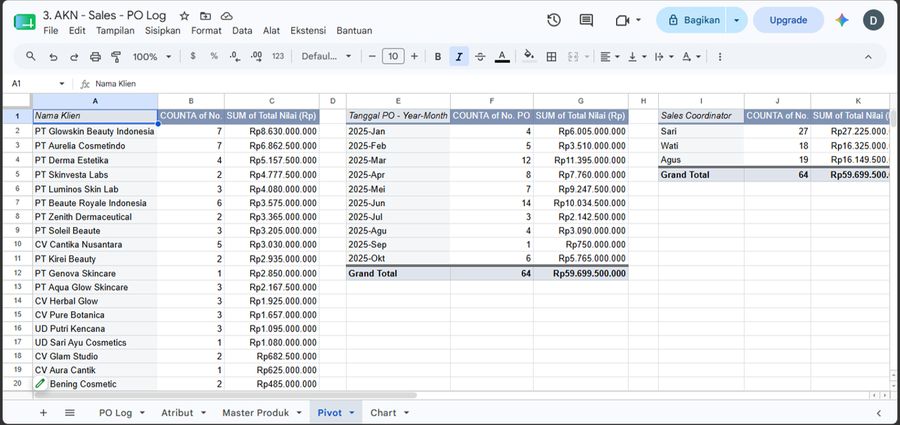Open the Ekstensi menu
The image size is (900, 425).
coord(308,30)
